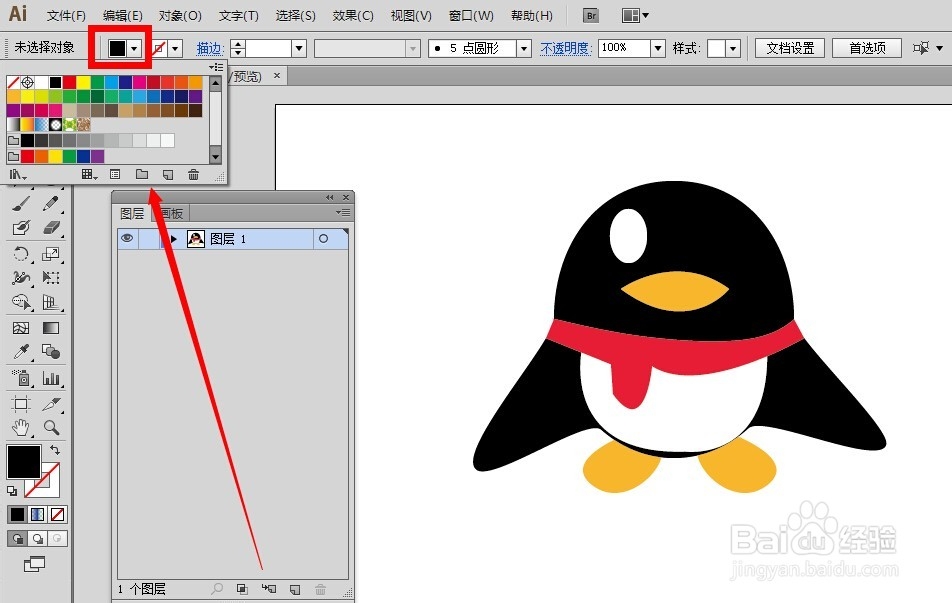The image size is (952, 603).
Task: Select the Blob Brush tool
Action: (21, 228)
